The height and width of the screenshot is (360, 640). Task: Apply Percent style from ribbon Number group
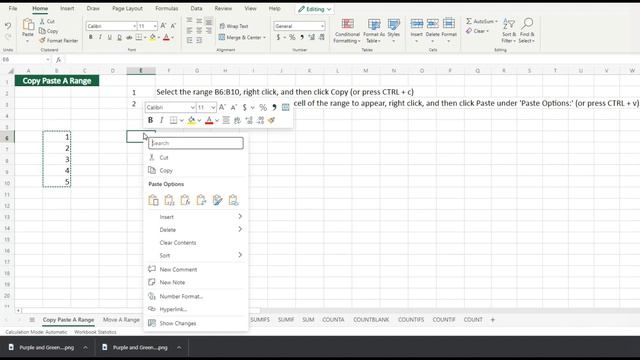point(292,38)
